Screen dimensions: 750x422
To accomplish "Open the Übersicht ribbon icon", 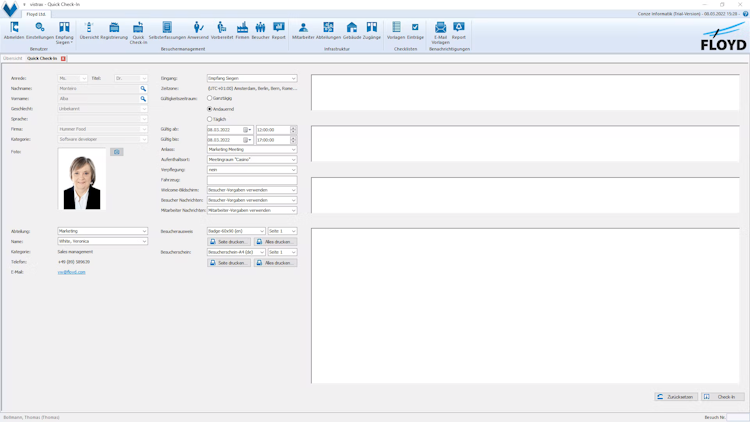I will pos(89,30).
